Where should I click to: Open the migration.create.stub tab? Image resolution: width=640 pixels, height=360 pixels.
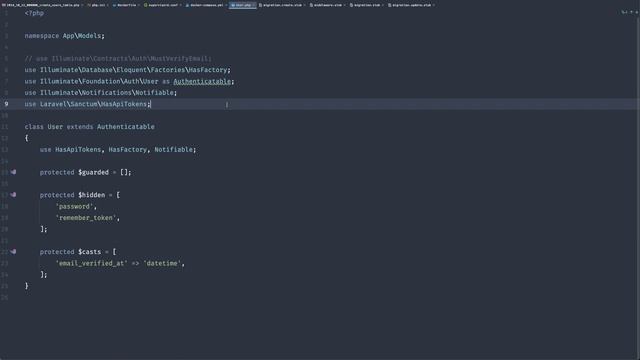[x=282, y=5]
